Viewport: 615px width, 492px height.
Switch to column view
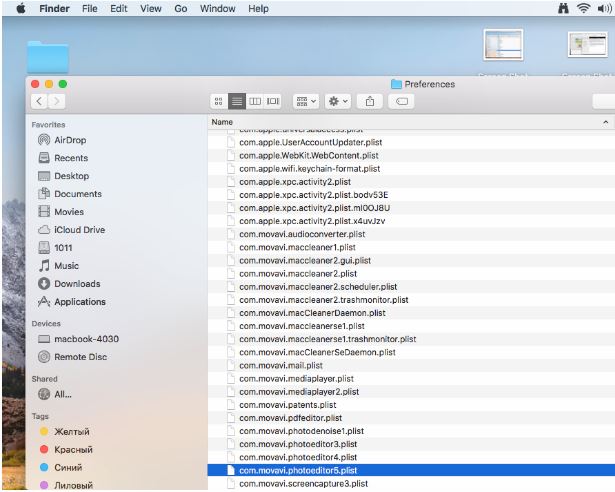pos(255,102)
